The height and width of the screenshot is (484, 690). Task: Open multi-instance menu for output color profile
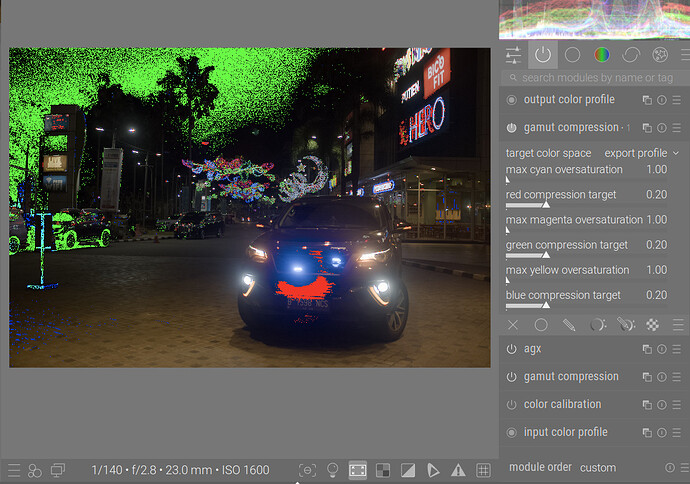click(x=647, y=100)
